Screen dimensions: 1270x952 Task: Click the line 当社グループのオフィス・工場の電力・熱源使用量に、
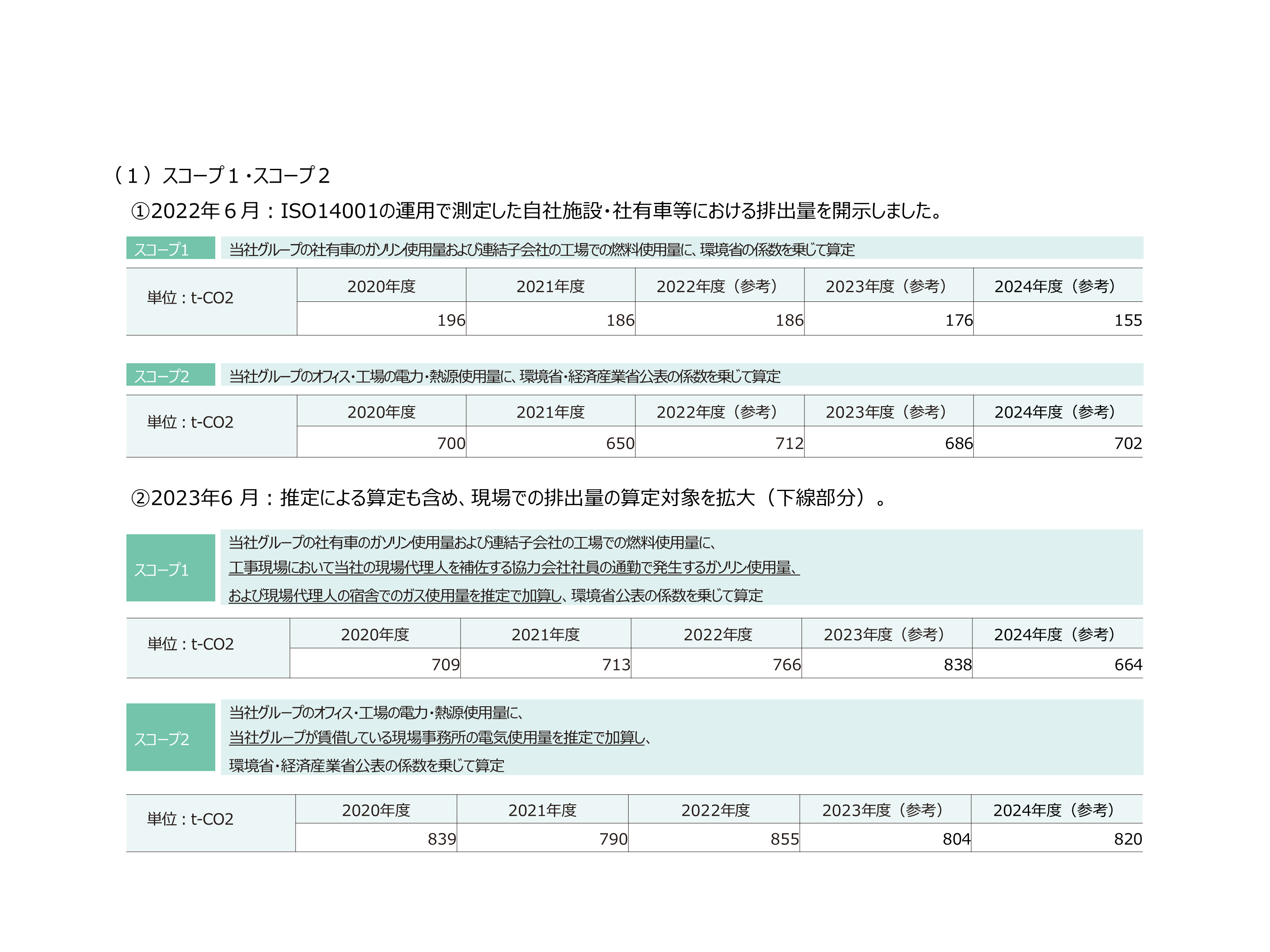point(375,712)
